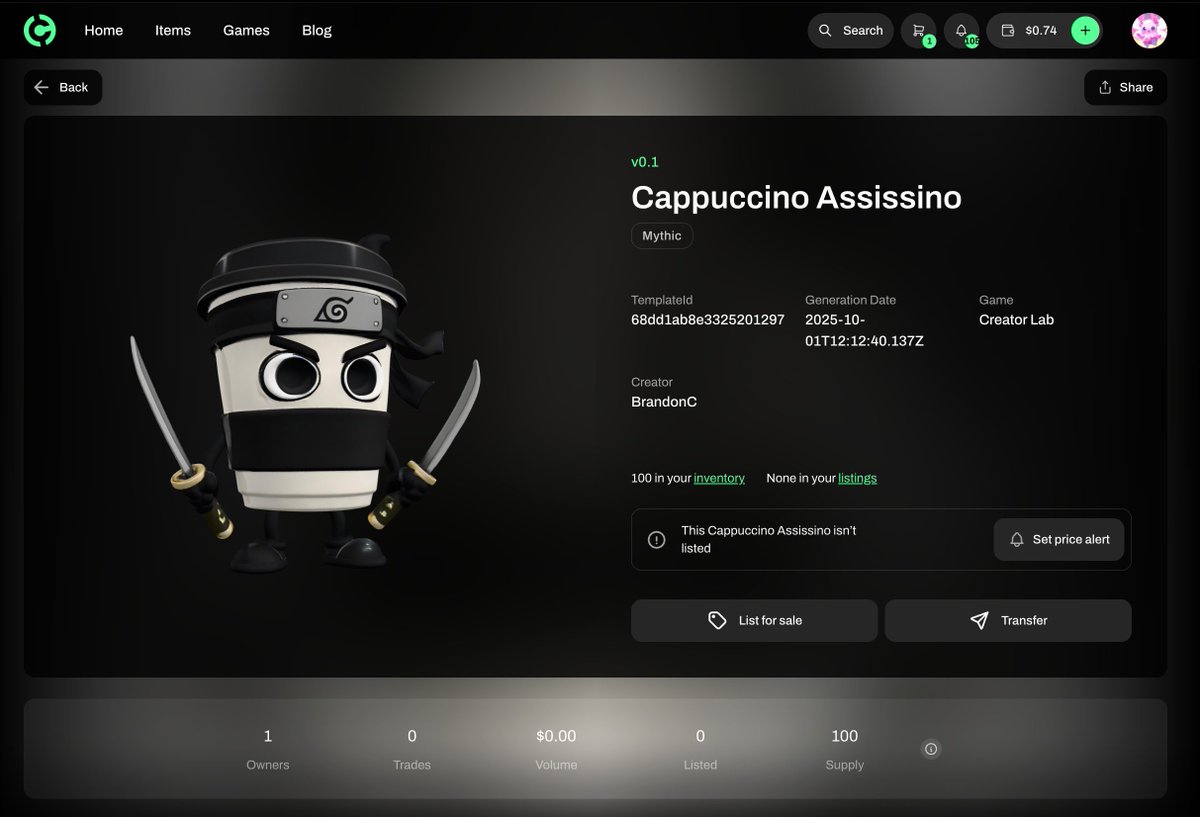This screenshot has width=1200, height=817.
Task: Click the BrandonC creator name
Action: click(664, 402)
